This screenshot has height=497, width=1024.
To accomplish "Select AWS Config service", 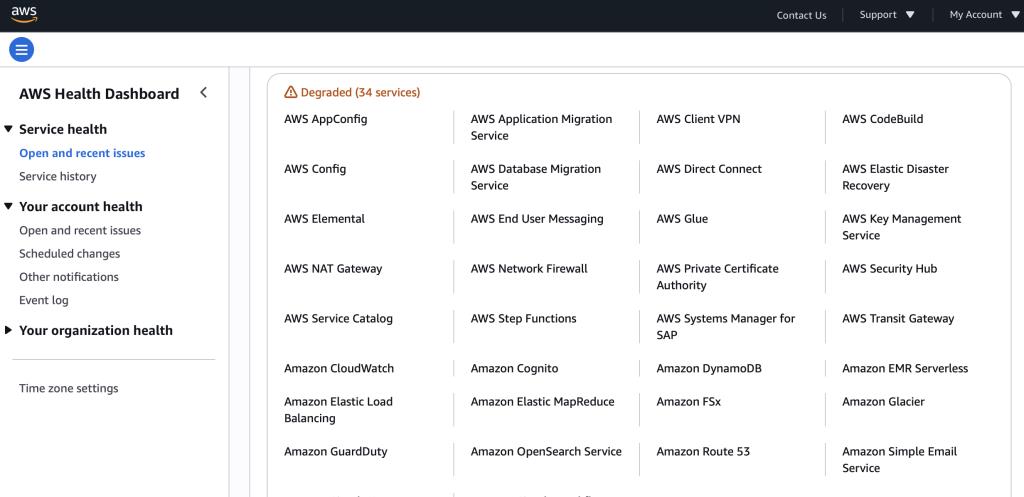I will [x=315, y=169].
